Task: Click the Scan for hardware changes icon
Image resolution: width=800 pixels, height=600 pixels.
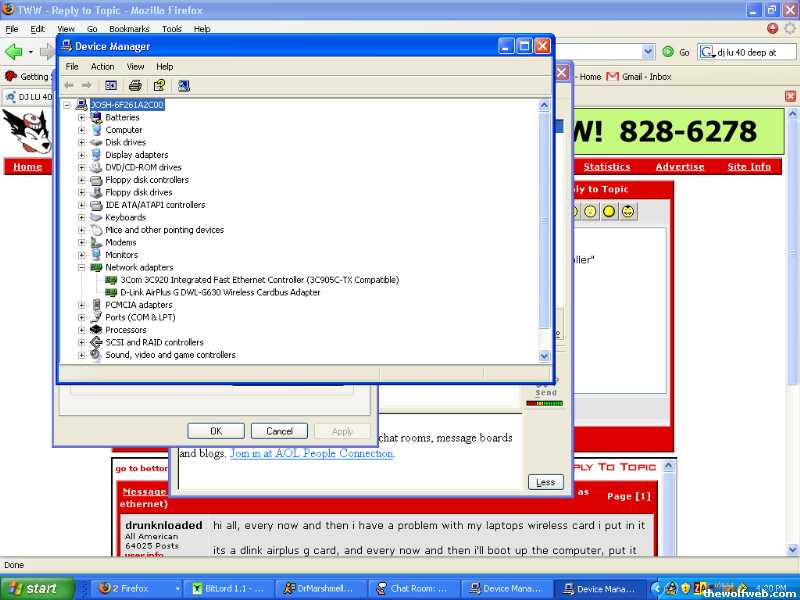Action: [184, 86]
